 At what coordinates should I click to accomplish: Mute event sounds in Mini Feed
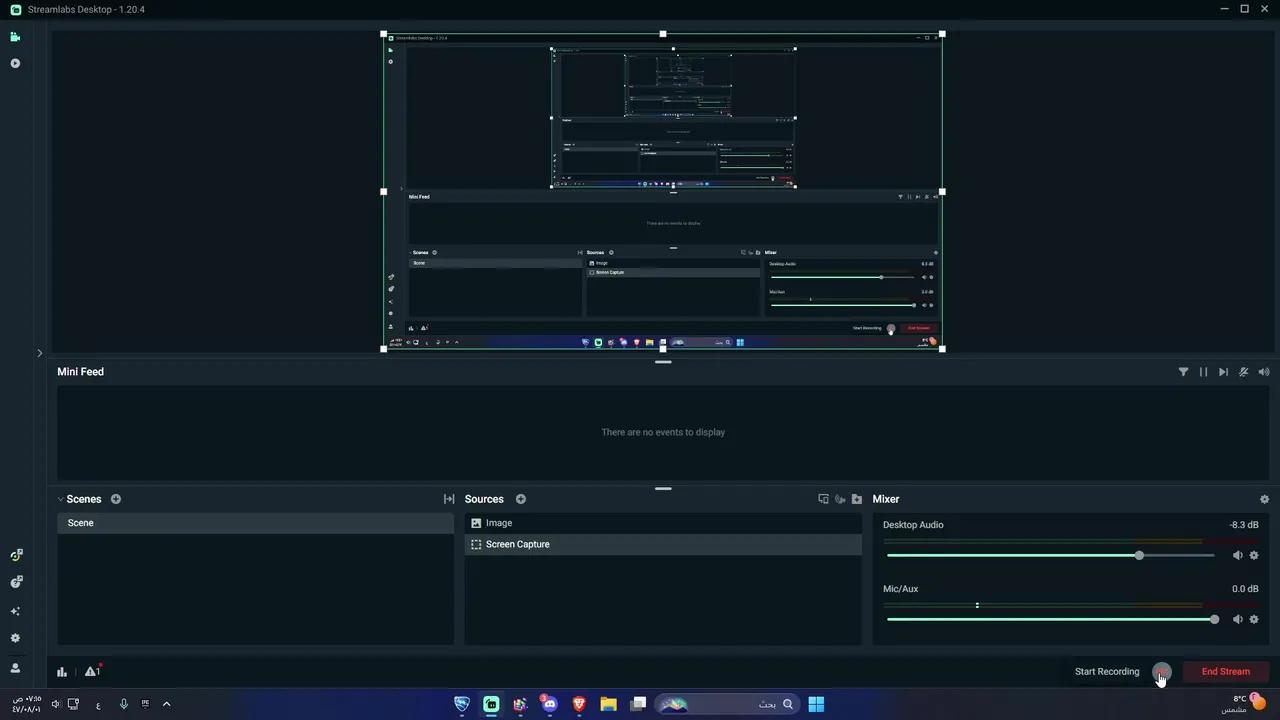pos(1243,372)
